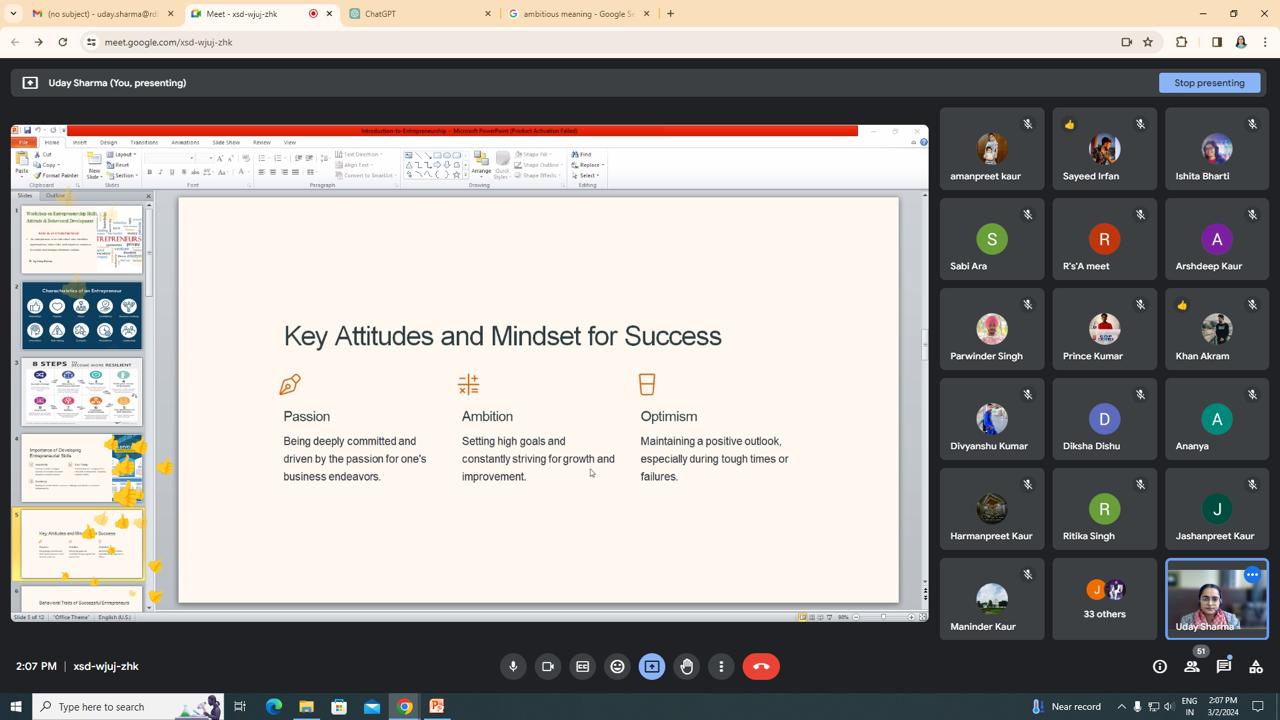Screen dimensions: 1280x720
Task: Turn off camera in Meet
Action: 548,666
